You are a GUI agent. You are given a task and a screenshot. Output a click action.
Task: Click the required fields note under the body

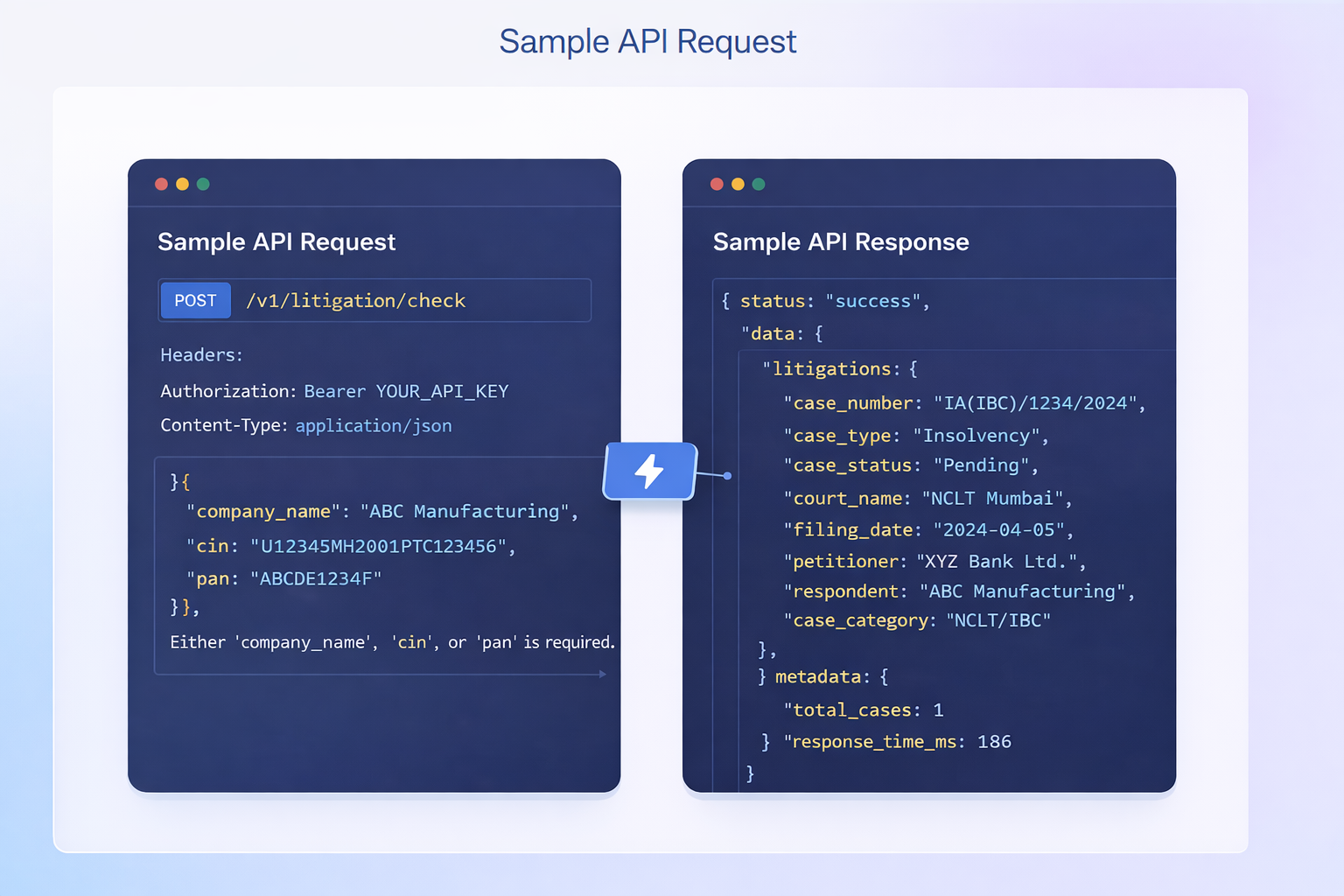pos(393,641)
